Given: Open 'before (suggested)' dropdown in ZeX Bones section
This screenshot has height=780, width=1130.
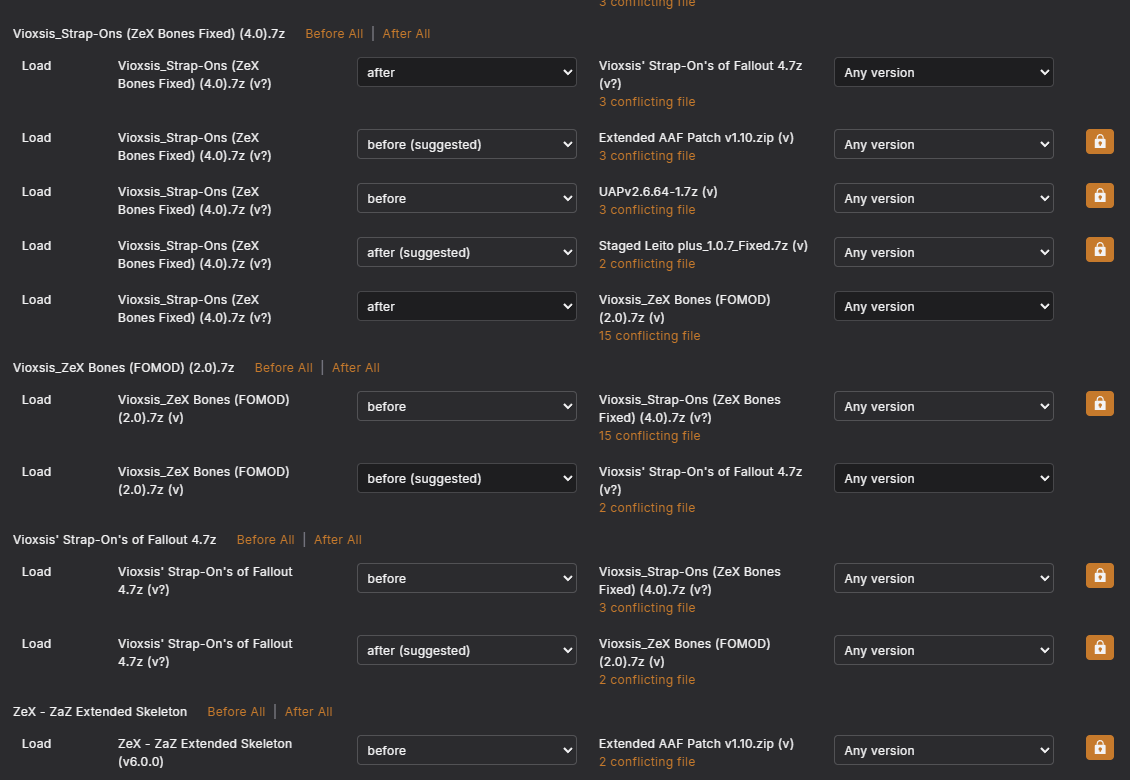Looking at the screenshot, I should [x=467, y=478].
